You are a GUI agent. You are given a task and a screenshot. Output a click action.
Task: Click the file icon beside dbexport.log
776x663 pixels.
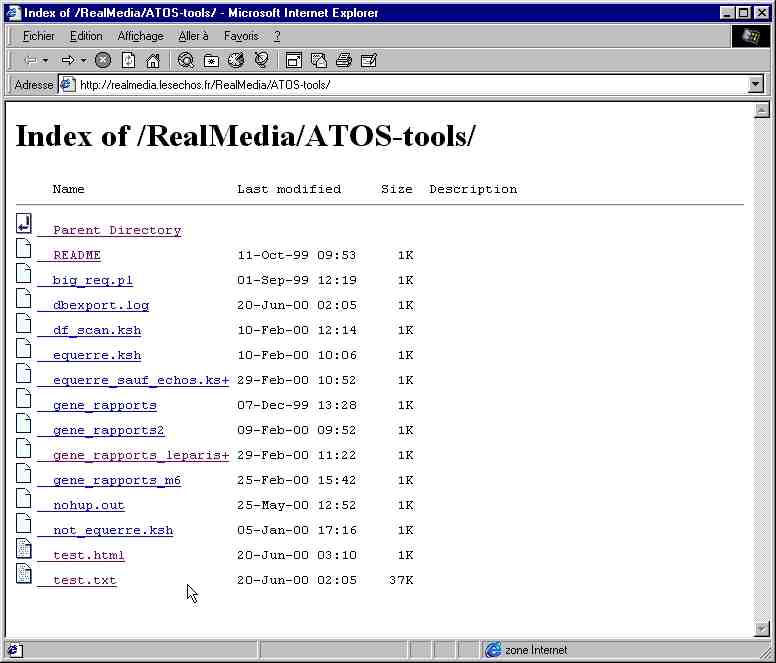tap(24, 298)
